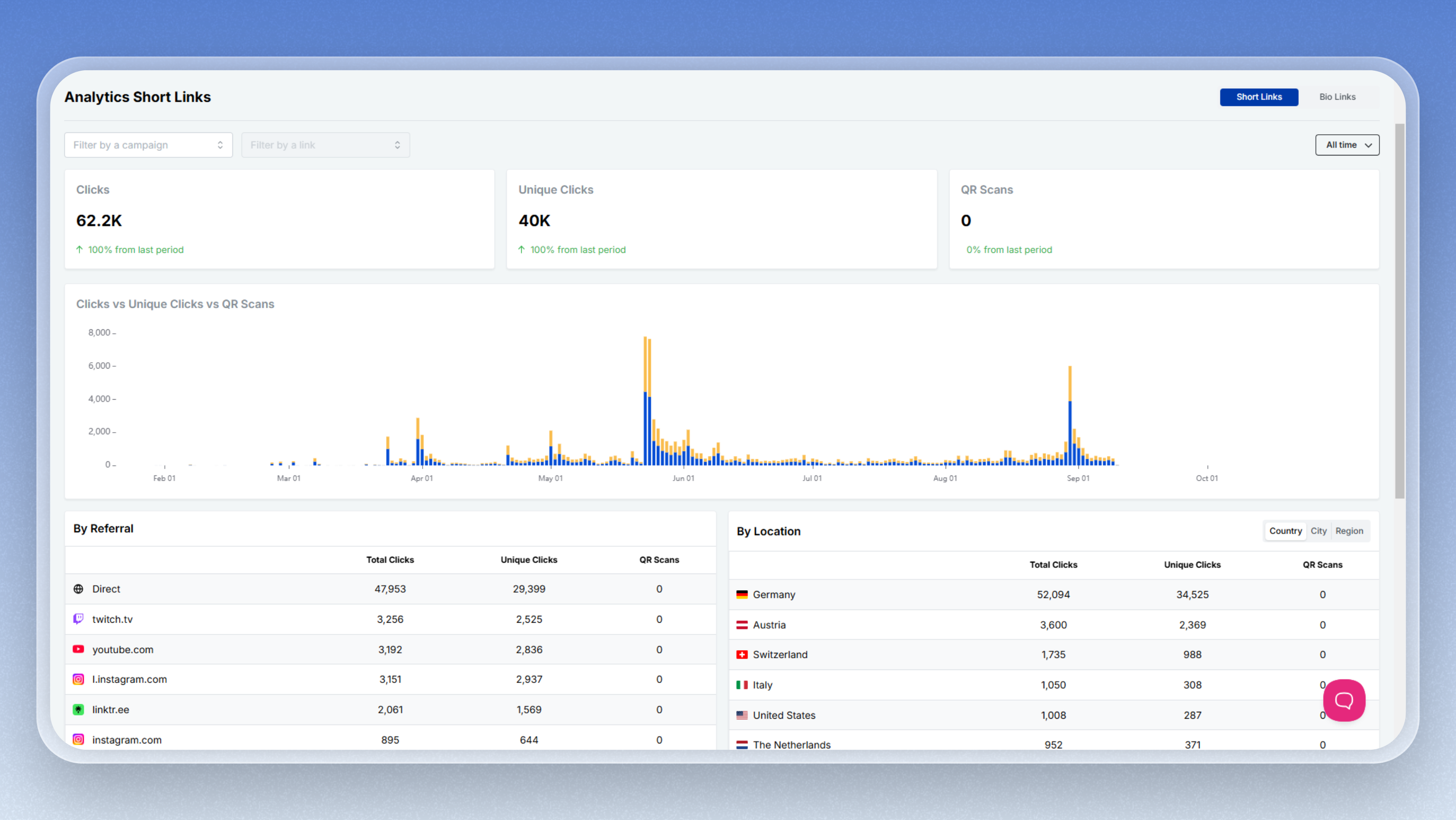Select the Country location toggle
The height and width of the screenshot is (820, 1456).
(1285, 531)
